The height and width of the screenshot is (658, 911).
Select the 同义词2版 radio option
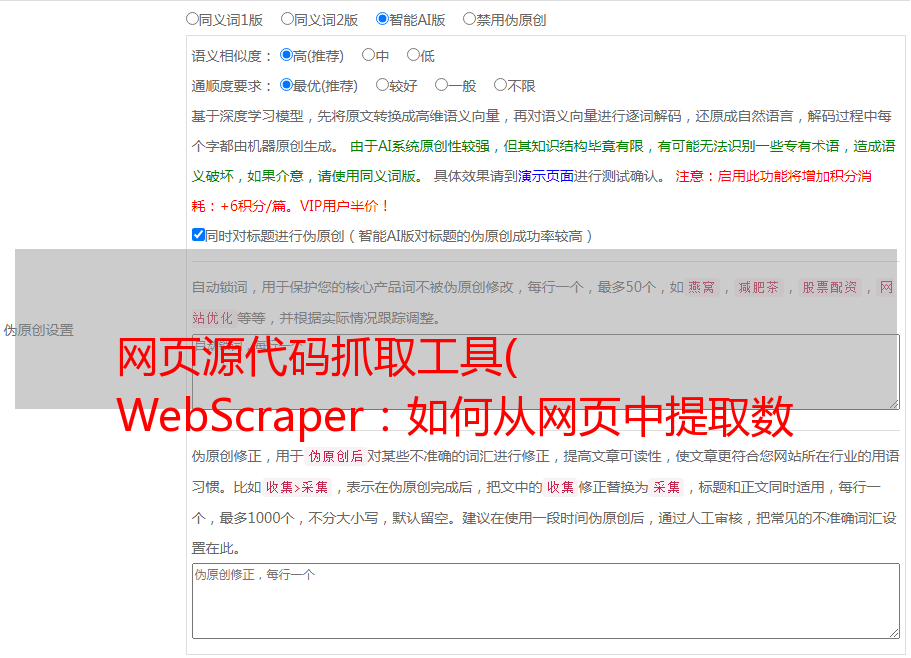click(x=287, y=19)
